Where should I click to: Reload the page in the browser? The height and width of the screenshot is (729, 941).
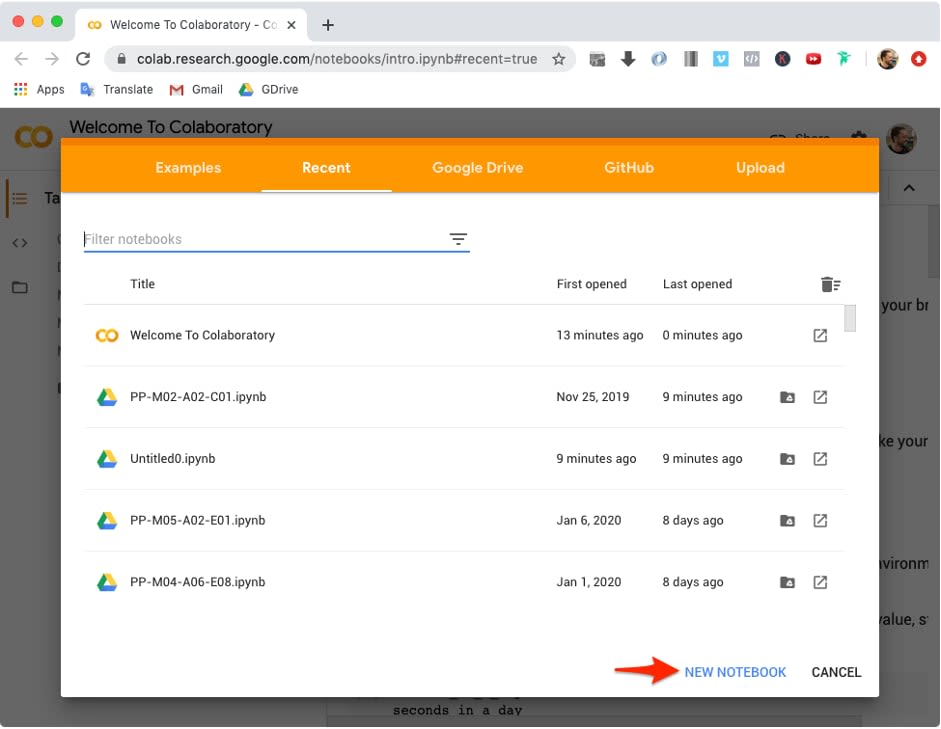[x=83, y=59]
